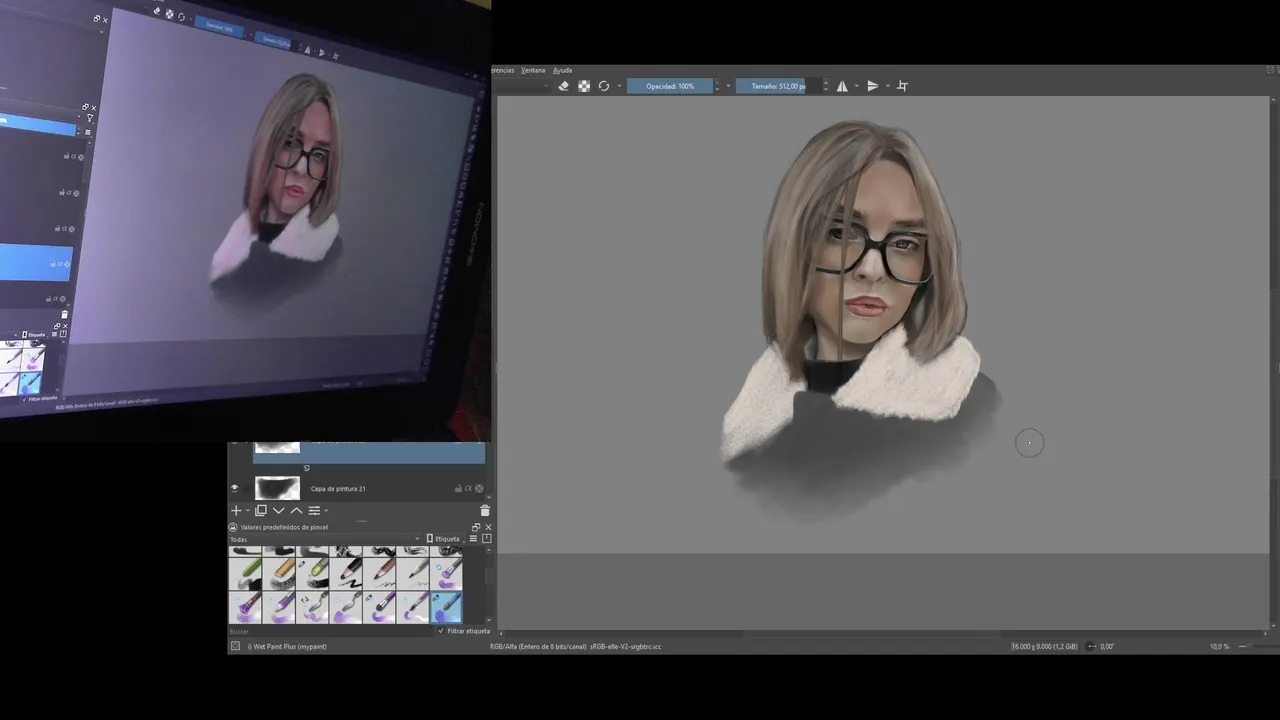The image size is (1280, 720).
Task: Select the grey pencil brush preset
Action: click(412, 573)
